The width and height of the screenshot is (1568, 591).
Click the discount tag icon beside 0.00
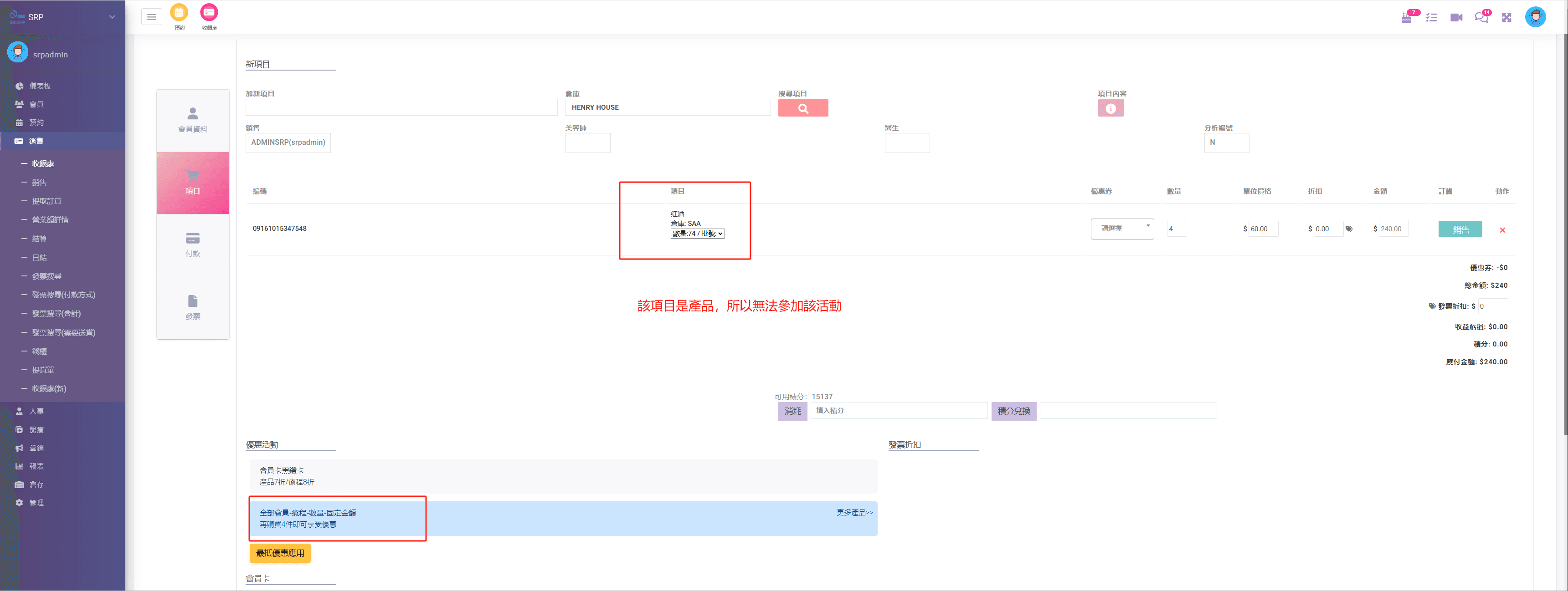click(1349, 229)
